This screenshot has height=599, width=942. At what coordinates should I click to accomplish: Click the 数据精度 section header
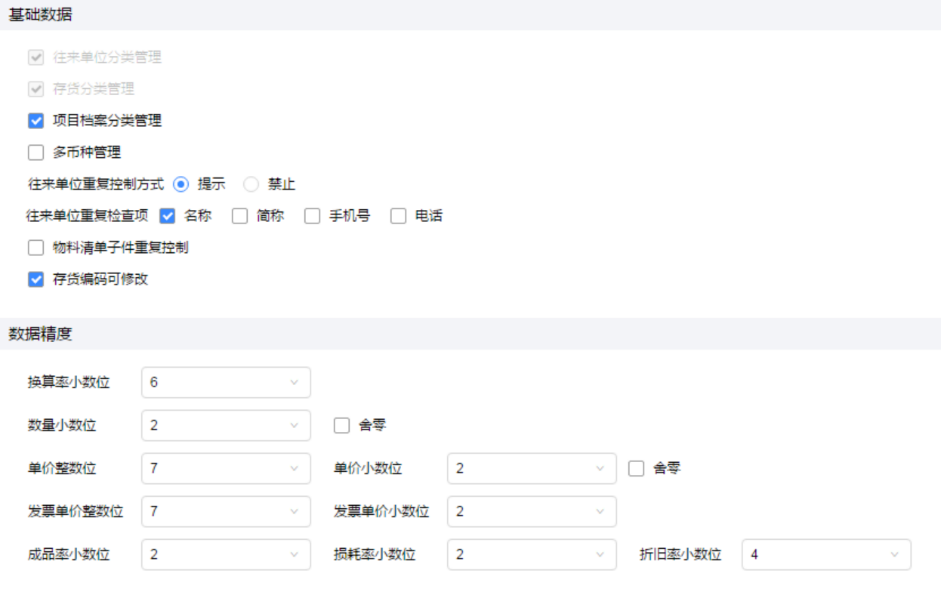(x=40, y=334)
